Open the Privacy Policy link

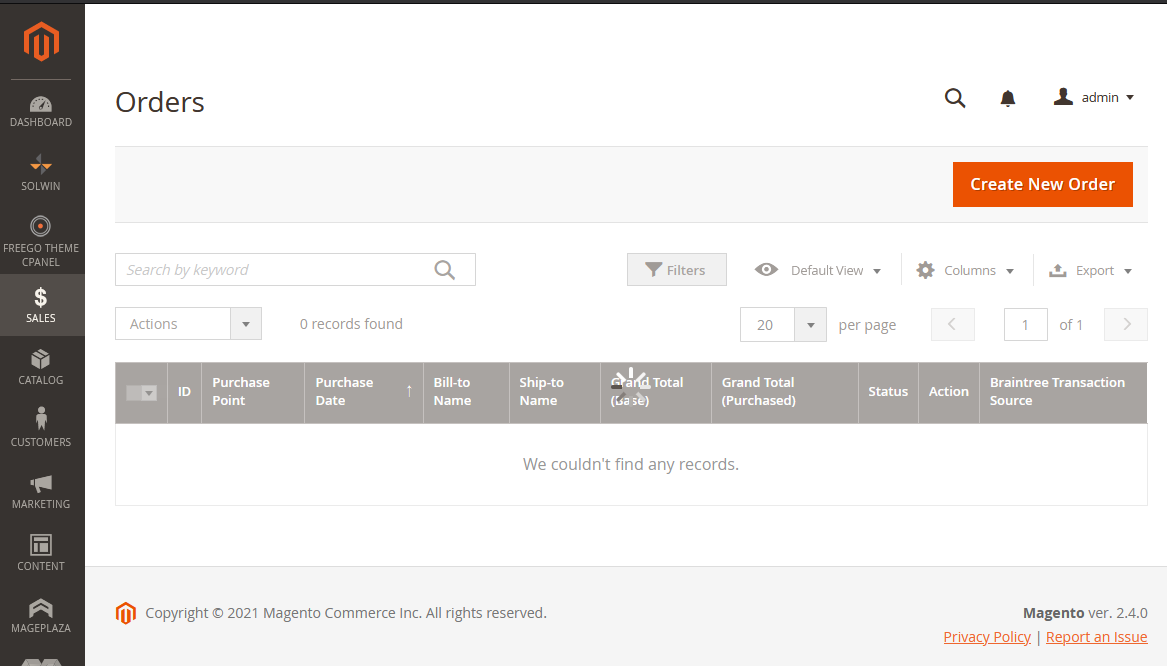point(987,636)
